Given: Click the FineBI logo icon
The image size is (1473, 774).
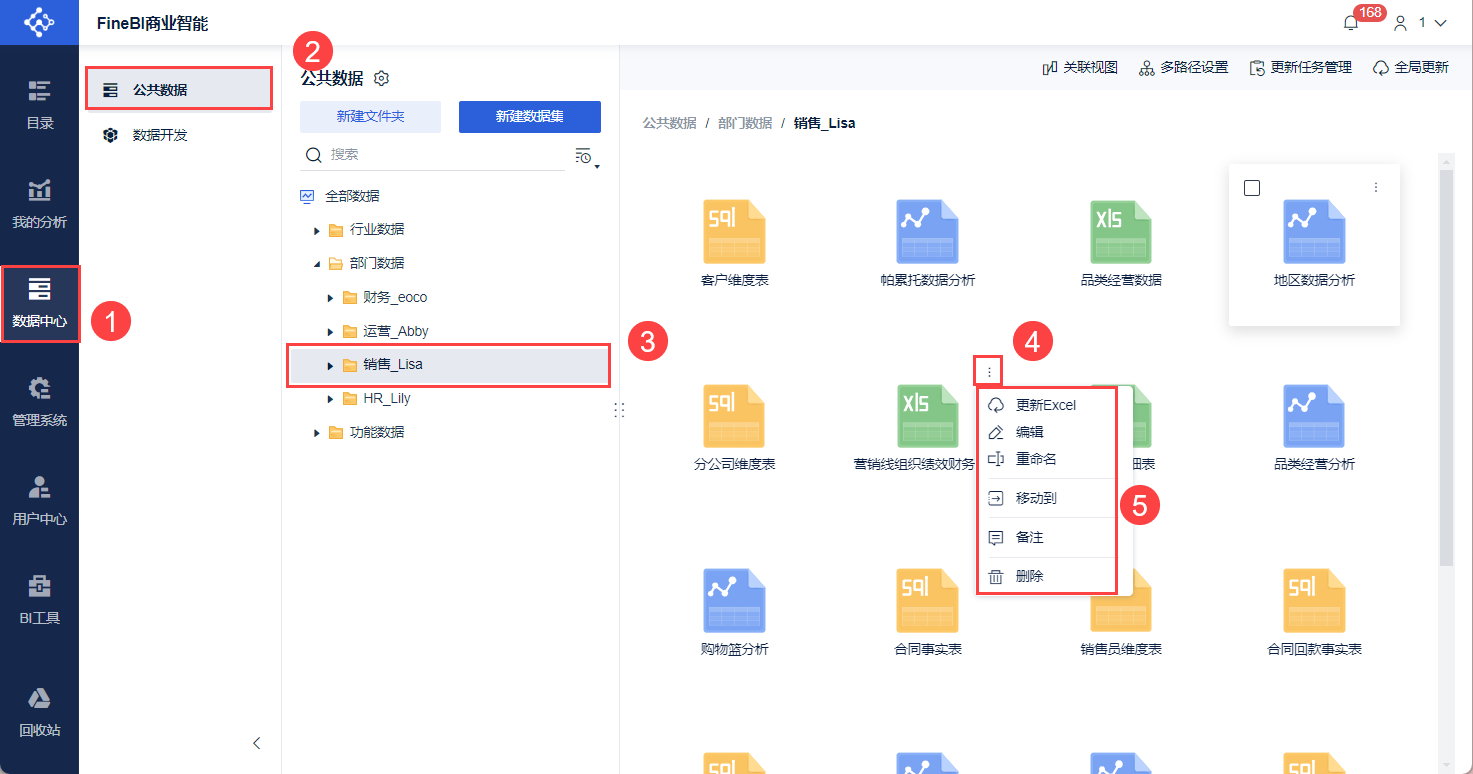Looking at the screenshot, I should (39, 22).
